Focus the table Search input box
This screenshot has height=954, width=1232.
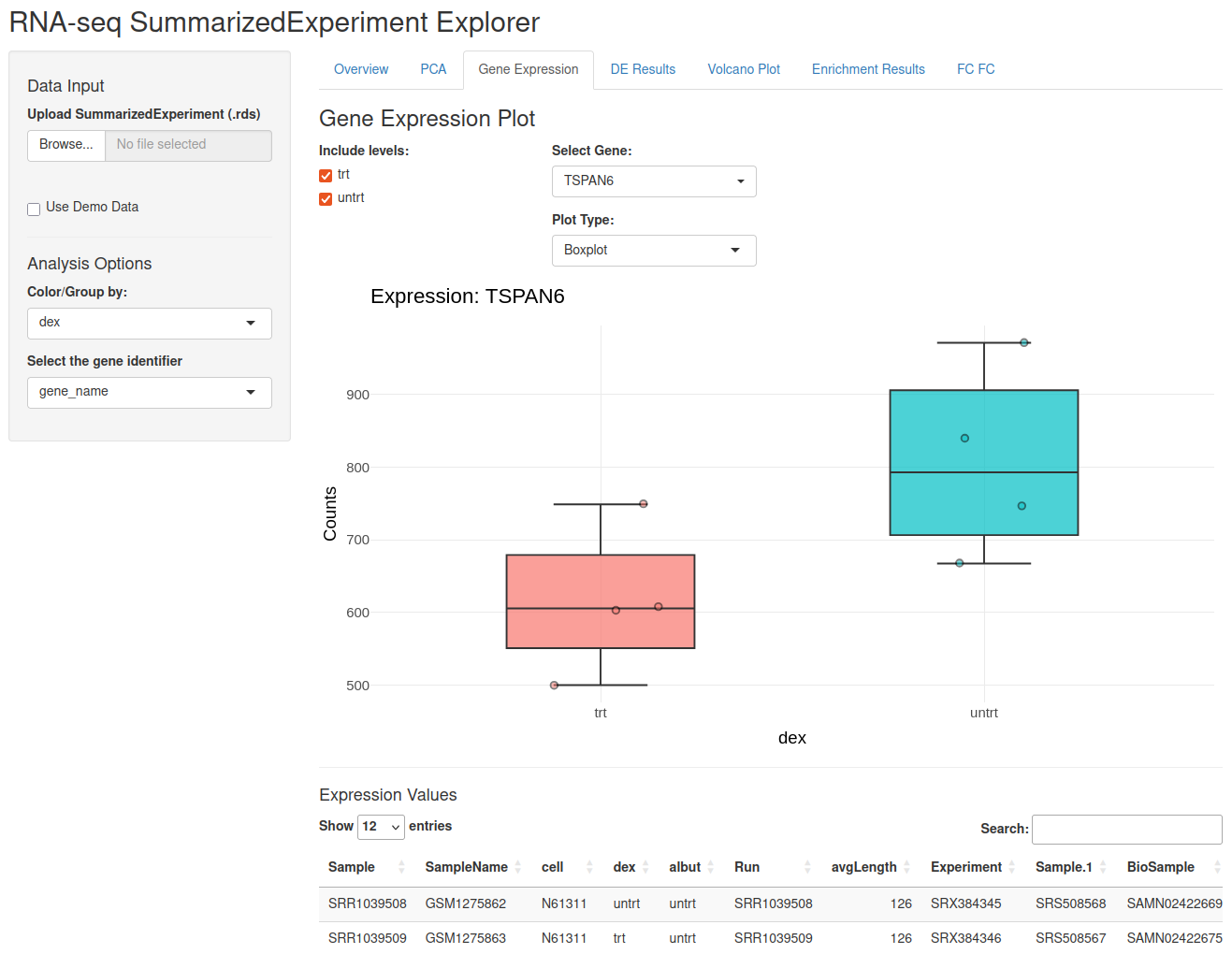coord(1126,830)
